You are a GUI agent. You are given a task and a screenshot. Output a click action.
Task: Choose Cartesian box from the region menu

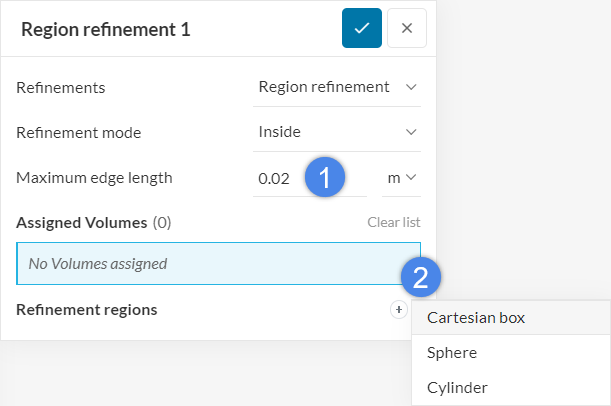tap(476, 318)
